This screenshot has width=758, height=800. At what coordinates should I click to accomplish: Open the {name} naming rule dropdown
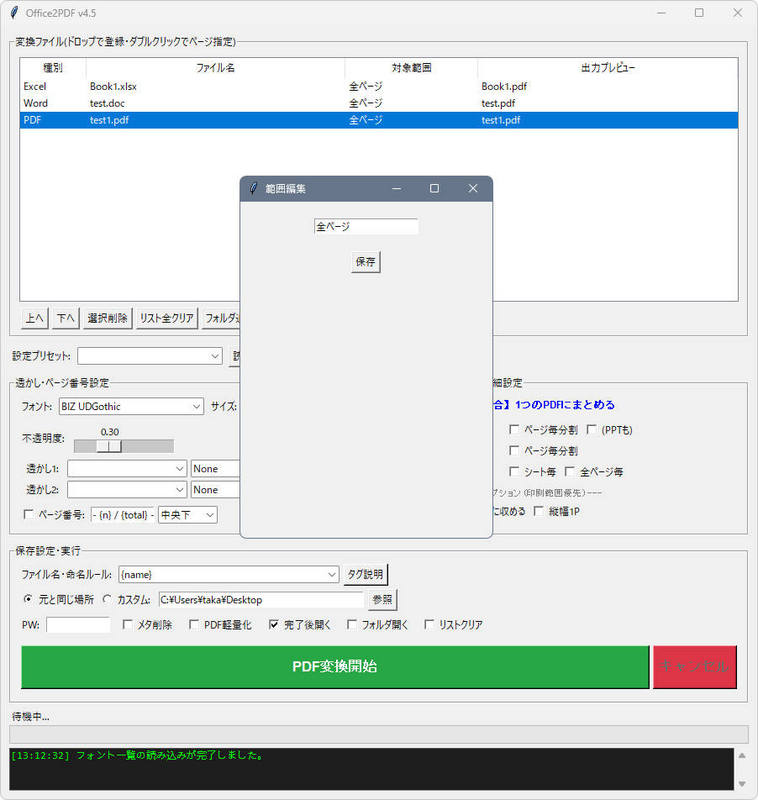332,574
